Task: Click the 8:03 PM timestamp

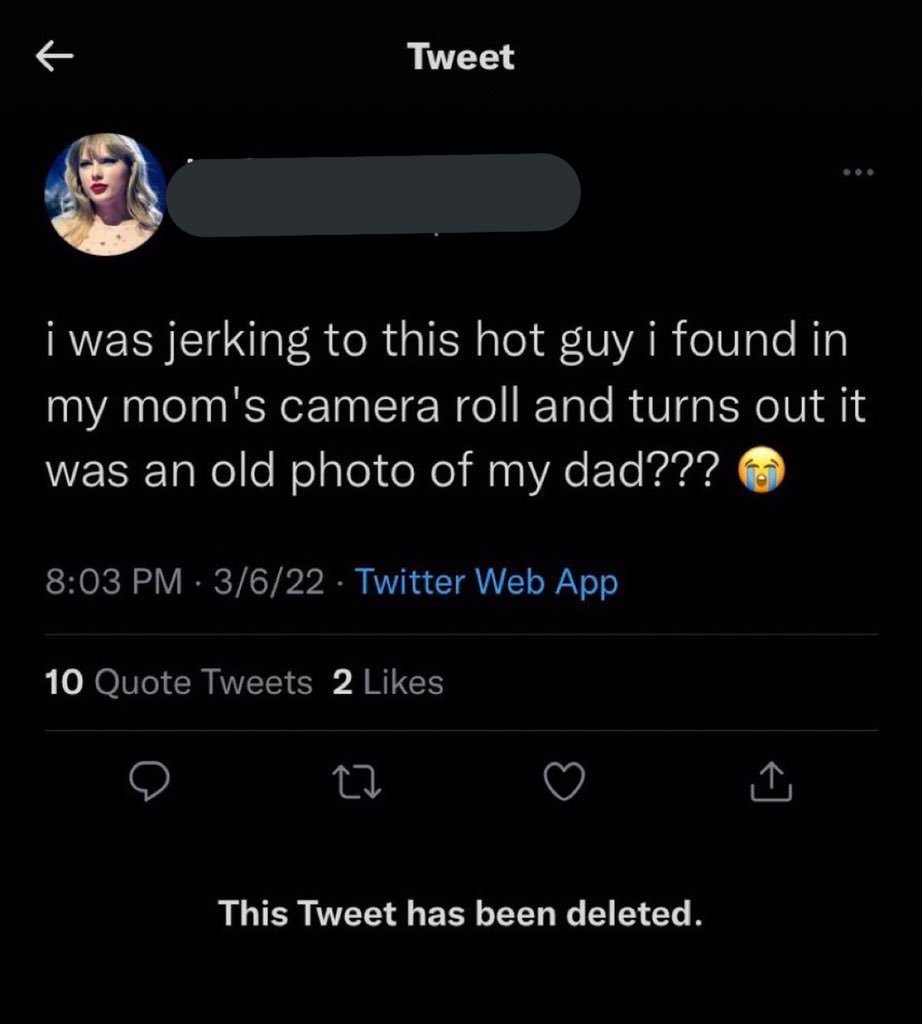Action: [x=114, y=581]
